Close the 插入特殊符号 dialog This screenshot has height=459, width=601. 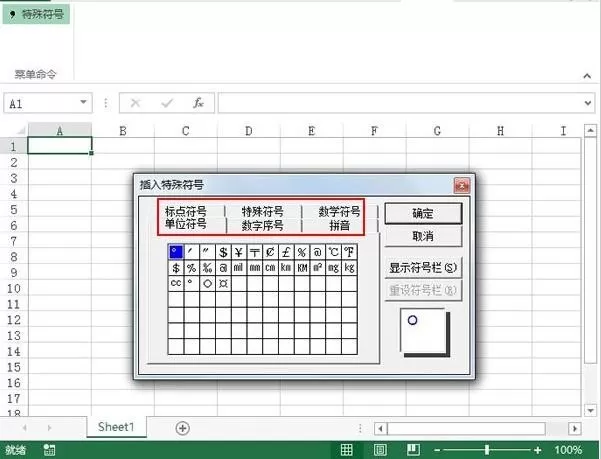[462, 186]
